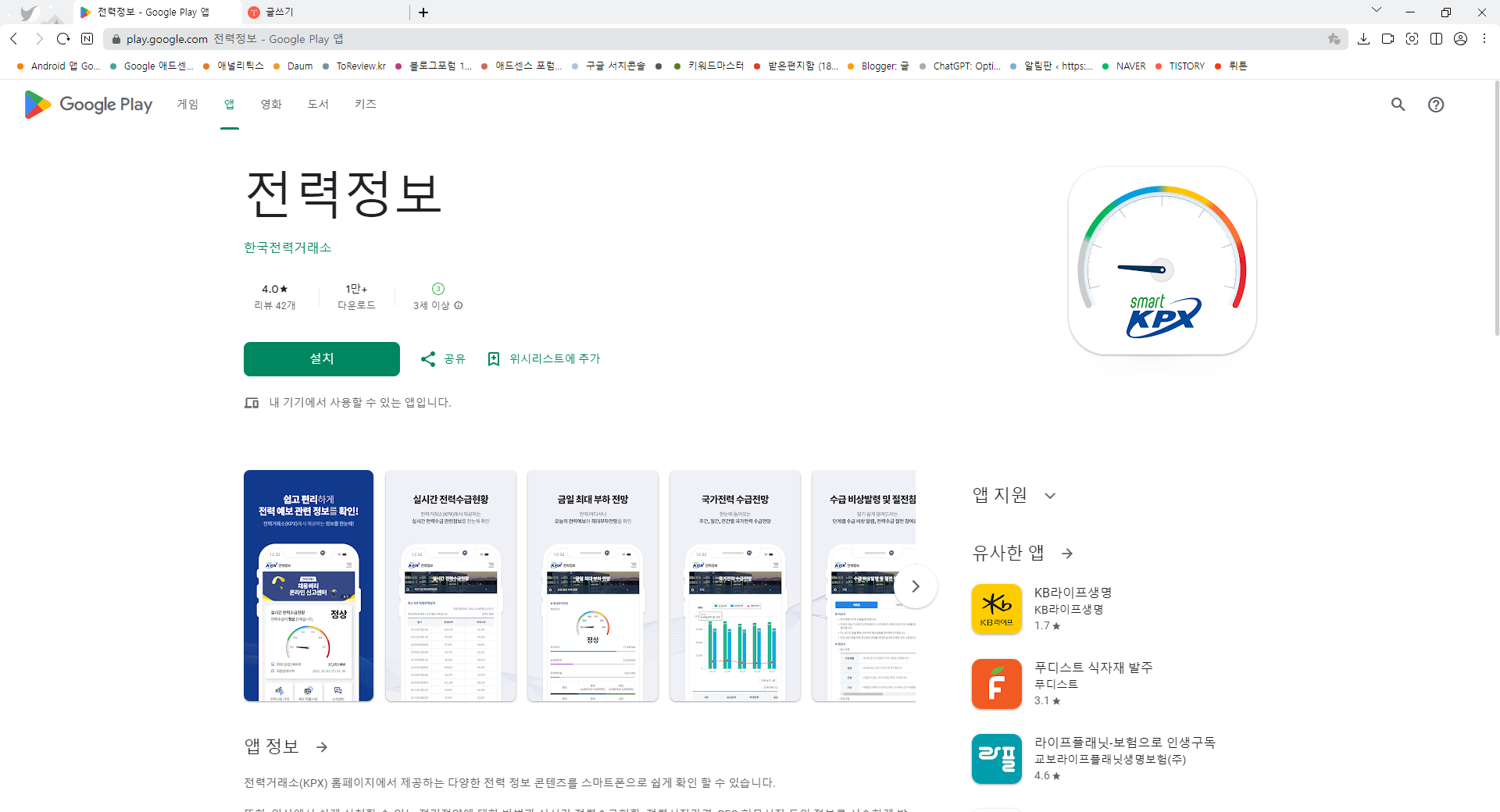The height and width of the screenshot is (812, 1500).
Task: Select the 라이프플래닛 app icon
Action: pos(995,758)
